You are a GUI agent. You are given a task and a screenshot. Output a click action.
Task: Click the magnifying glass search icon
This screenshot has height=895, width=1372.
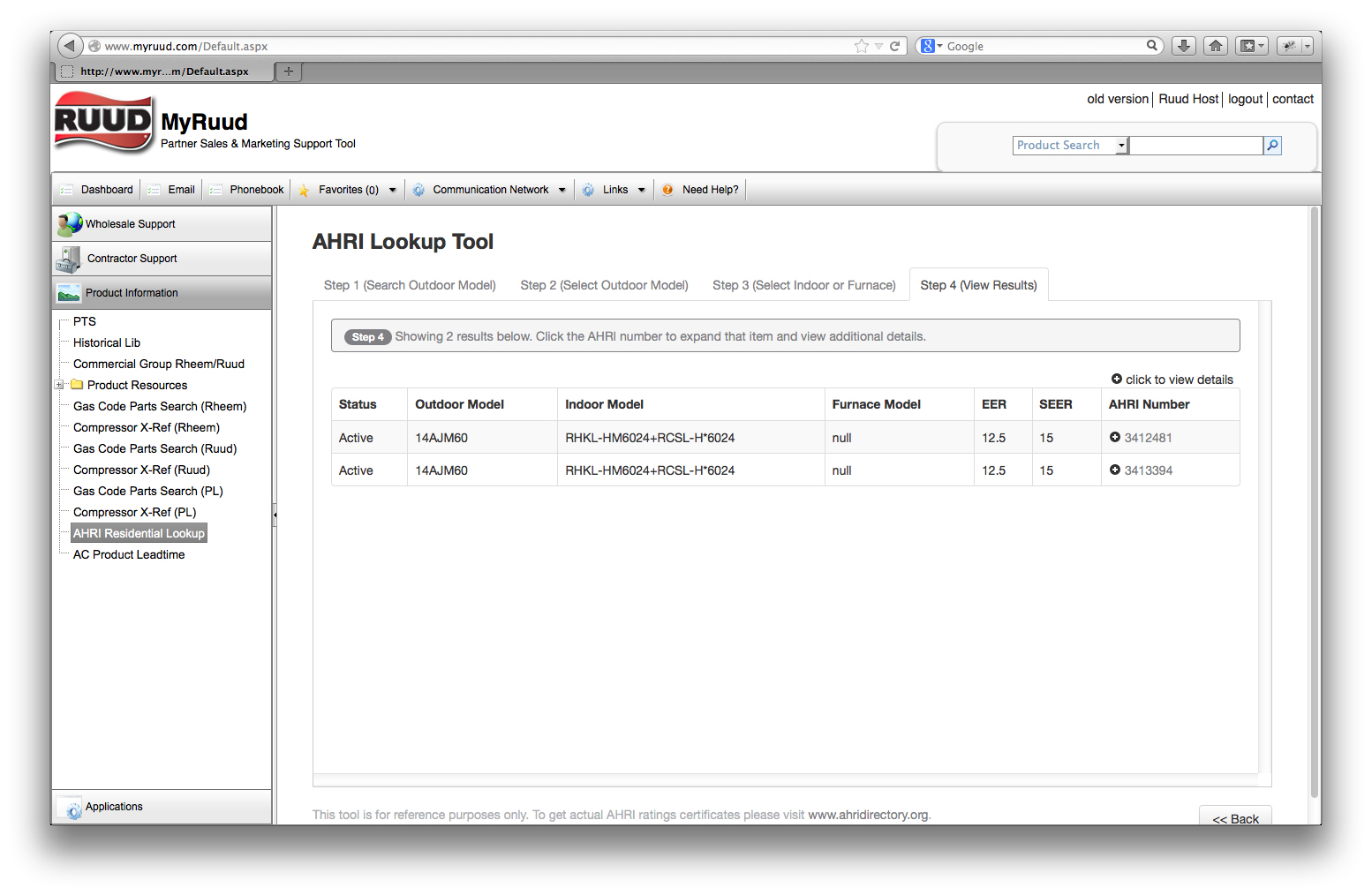pos(1271,145)
